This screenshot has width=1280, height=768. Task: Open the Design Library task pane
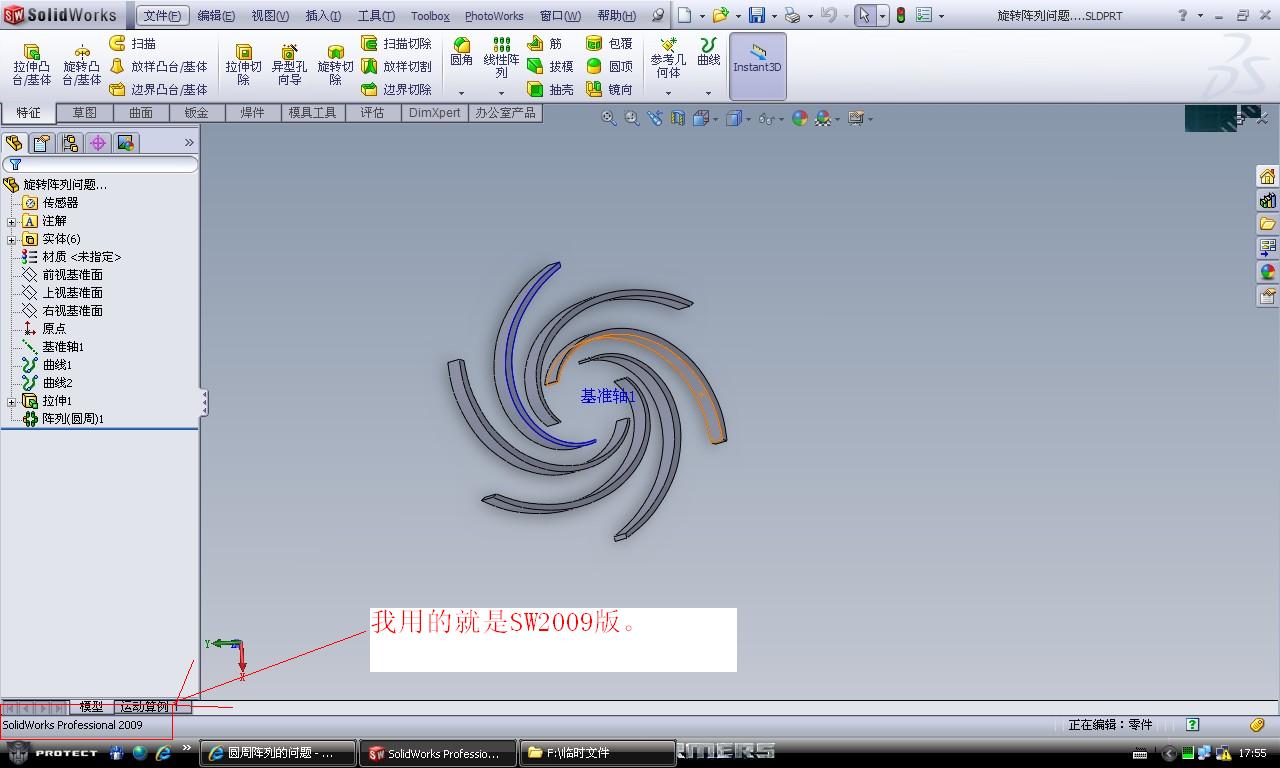point(1267,200)
